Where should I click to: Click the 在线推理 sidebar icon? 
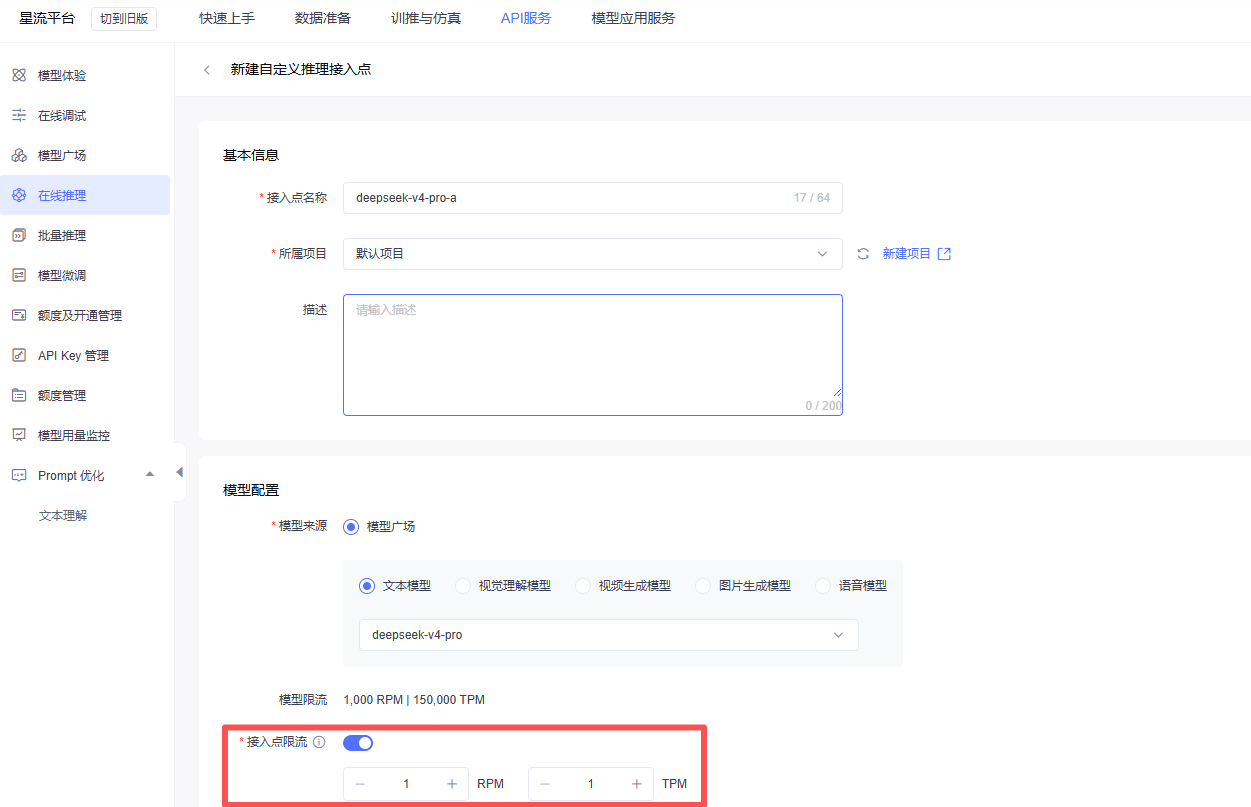coord(19,196)
